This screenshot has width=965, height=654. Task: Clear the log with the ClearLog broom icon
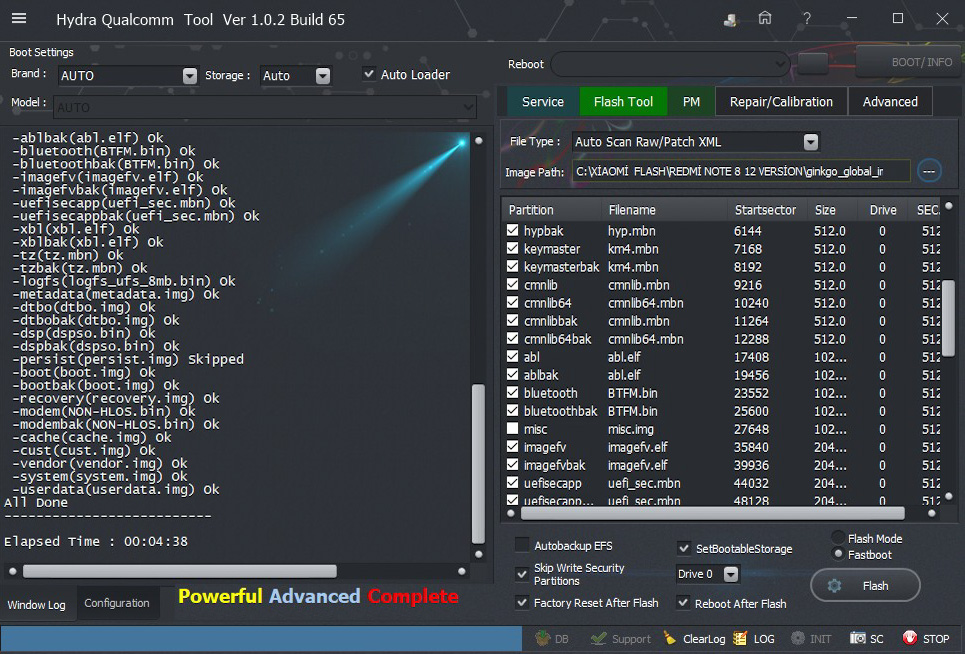[670, 638]
